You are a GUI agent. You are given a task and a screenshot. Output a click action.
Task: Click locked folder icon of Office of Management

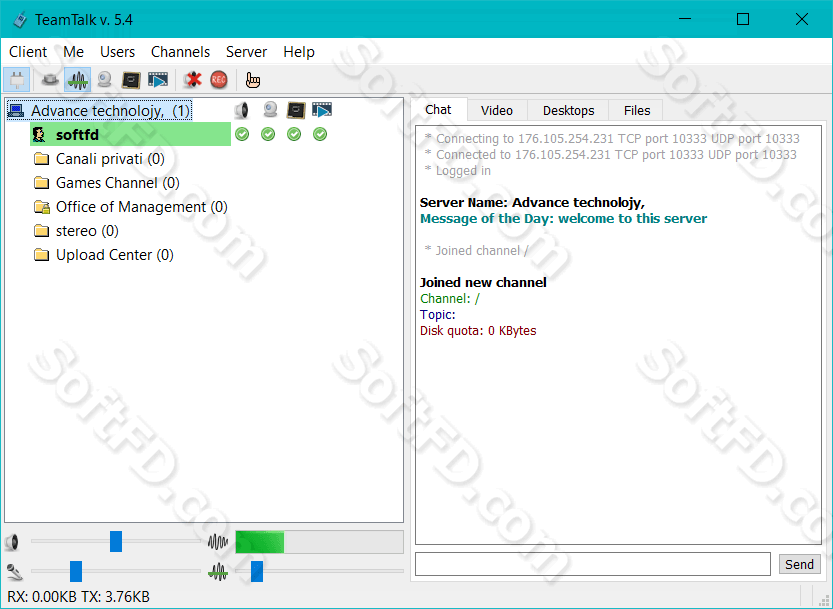[x=41, y=206]
